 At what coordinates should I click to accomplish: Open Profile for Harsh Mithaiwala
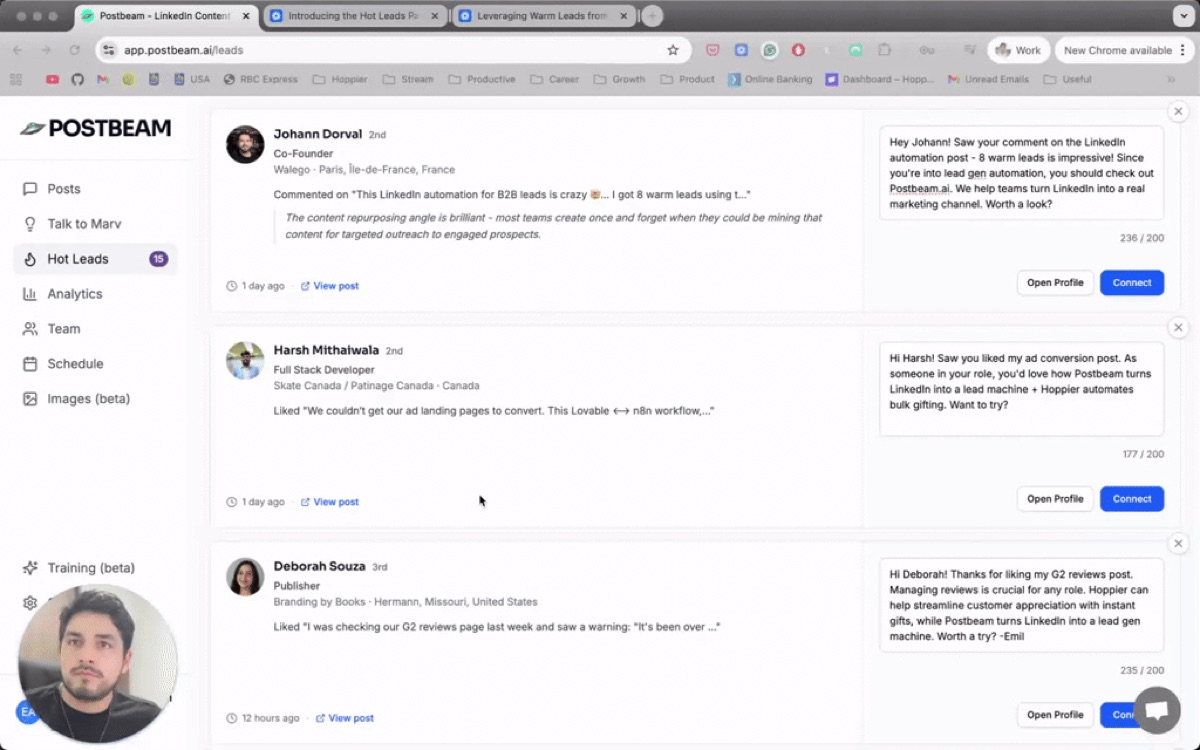[1055, 498]
